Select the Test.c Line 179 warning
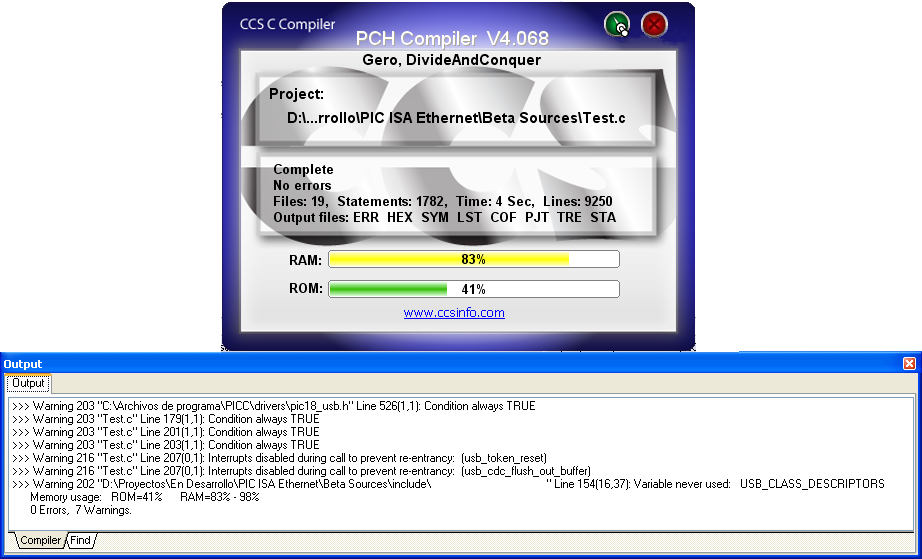 pyautogui.click(x=166, y=419)
